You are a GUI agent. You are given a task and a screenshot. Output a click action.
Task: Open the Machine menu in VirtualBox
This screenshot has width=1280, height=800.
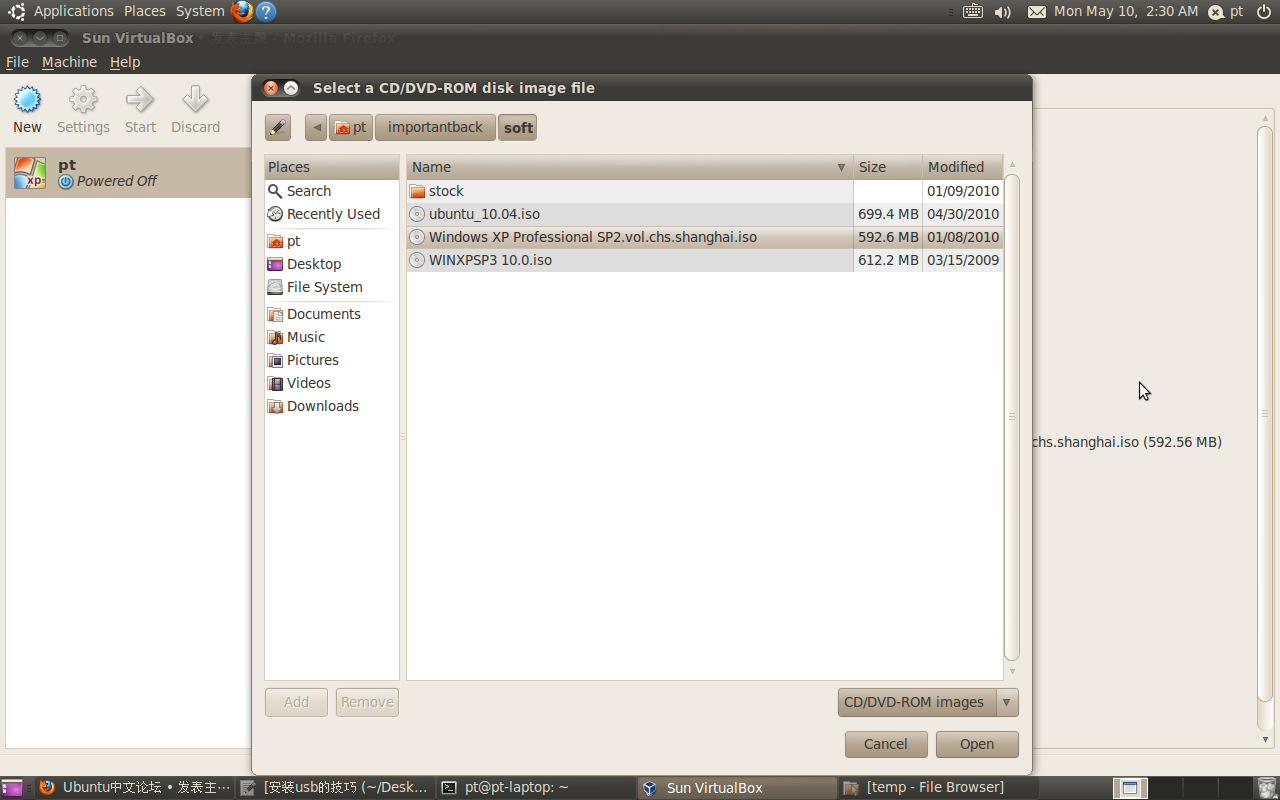coord(69,62)
